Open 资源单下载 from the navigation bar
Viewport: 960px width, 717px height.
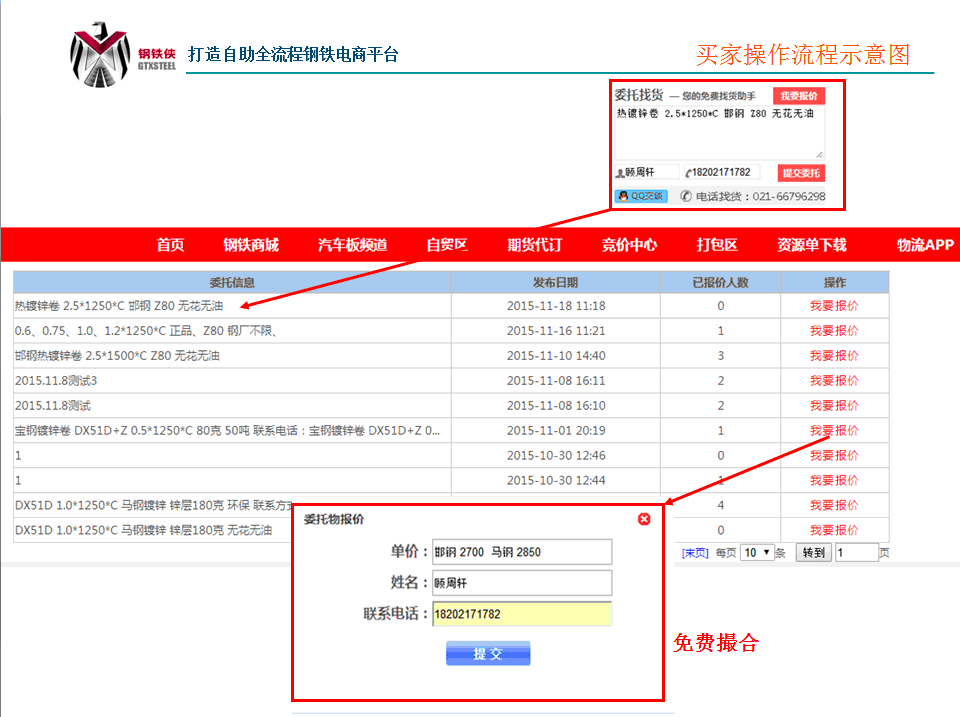click(811, 245)
